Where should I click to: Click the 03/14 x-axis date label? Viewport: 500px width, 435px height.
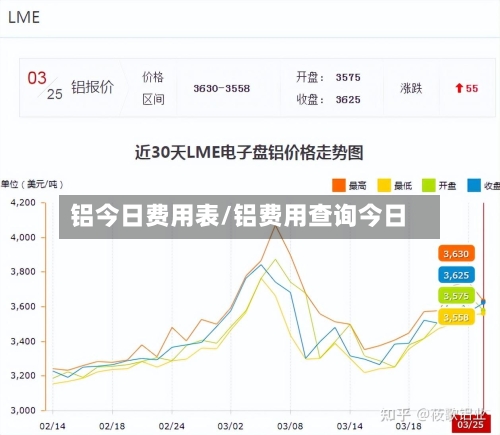(350, 426)
